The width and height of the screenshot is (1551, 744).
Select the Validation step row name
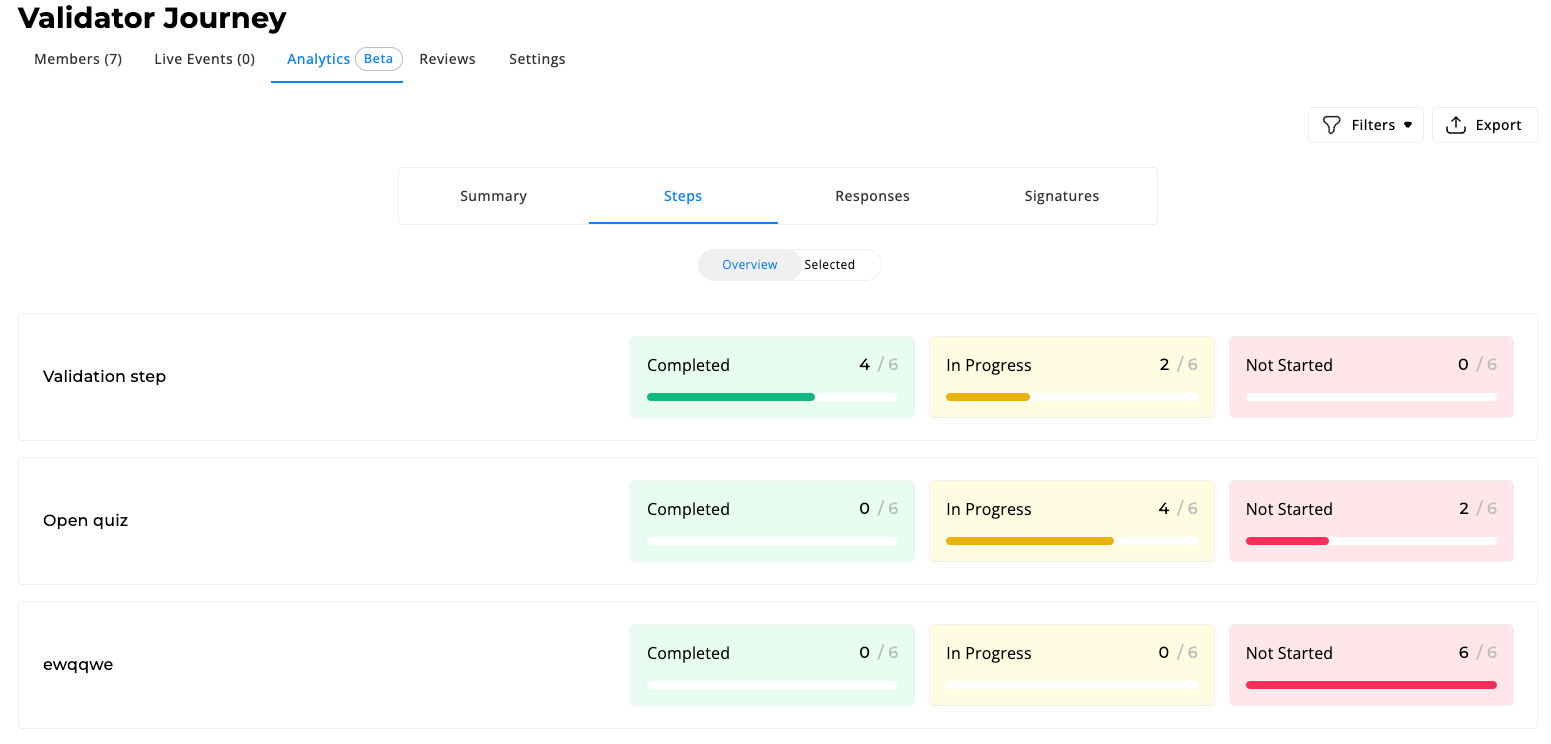104,377
